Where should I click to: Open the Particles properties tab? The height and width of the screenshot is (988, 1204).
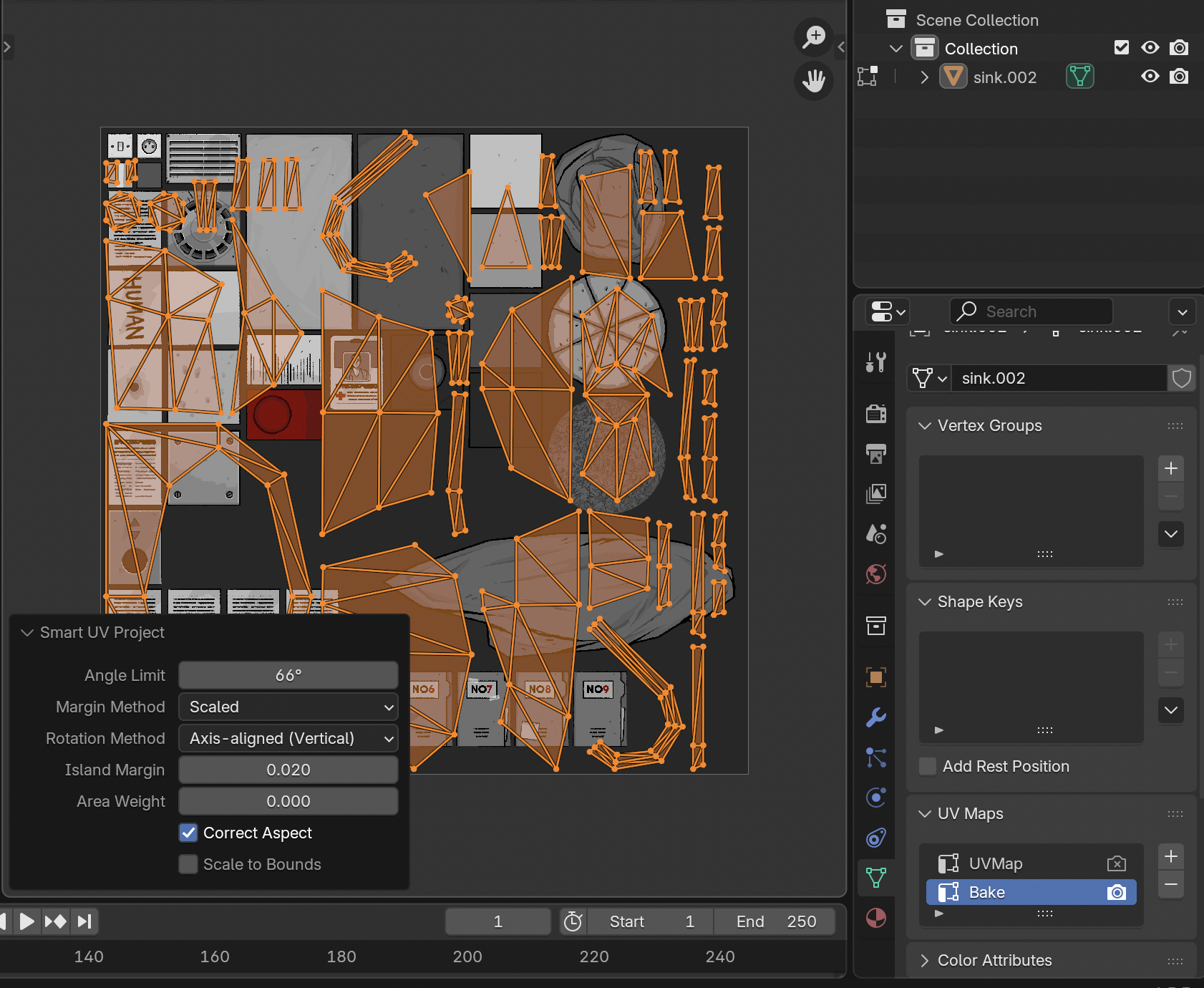(x=876, y=757)
